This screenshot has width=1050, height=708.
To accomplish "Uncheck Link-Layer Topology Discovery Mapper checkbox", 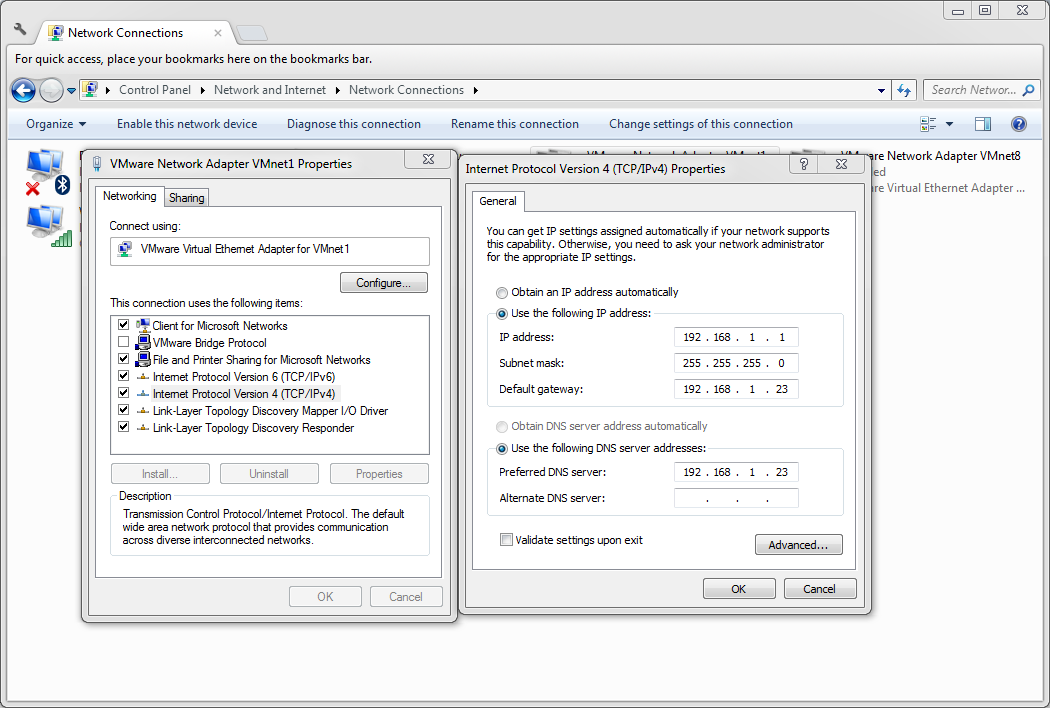I will (x=123, y=410).
